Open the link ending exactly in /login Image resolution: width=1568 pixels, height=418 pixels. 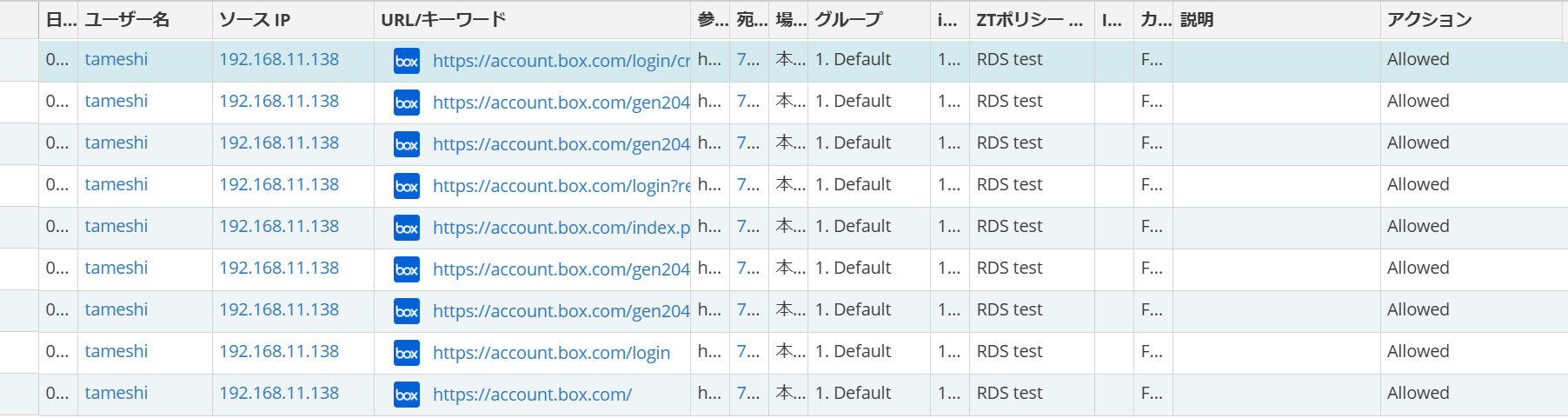[x=551, y=353]
